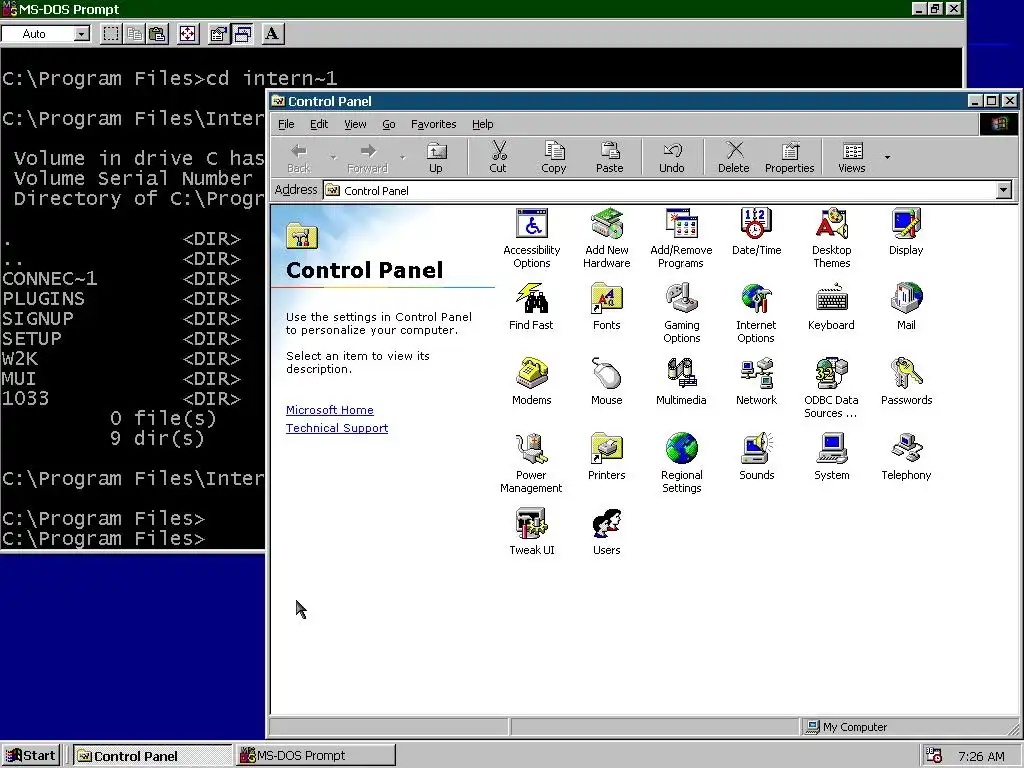Open the File menu
The height and width of the screenshot is (768, 1024).
(x=286, y=124)
